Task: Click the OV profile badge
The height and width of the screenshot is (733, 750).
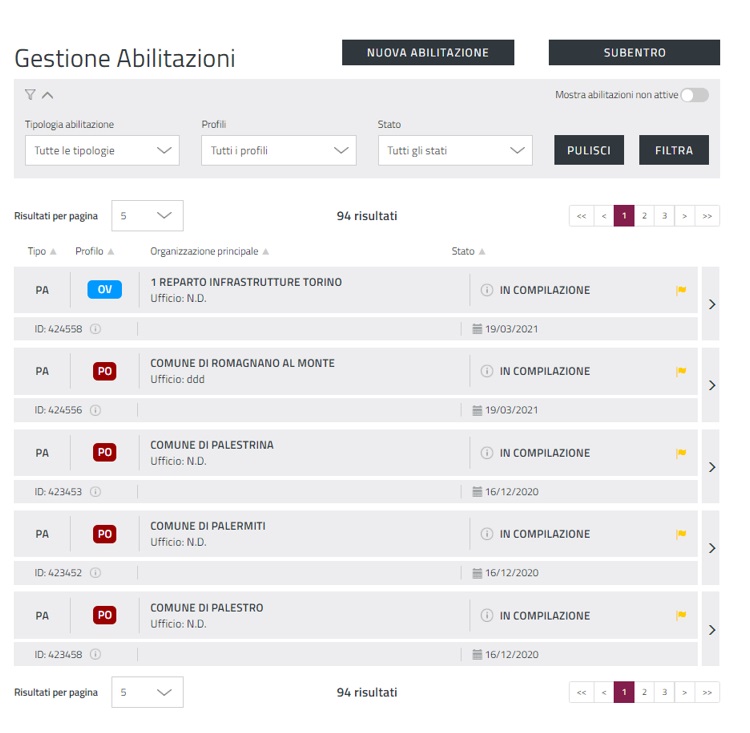Action: [x=104, y=290]
